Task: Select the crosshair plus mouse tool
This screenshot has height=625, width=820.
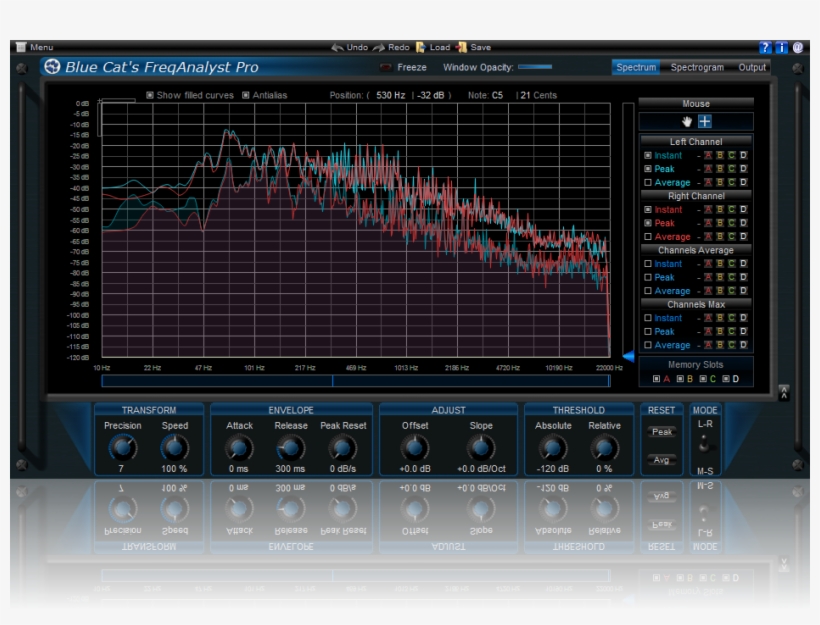Action: coord(704,122)
